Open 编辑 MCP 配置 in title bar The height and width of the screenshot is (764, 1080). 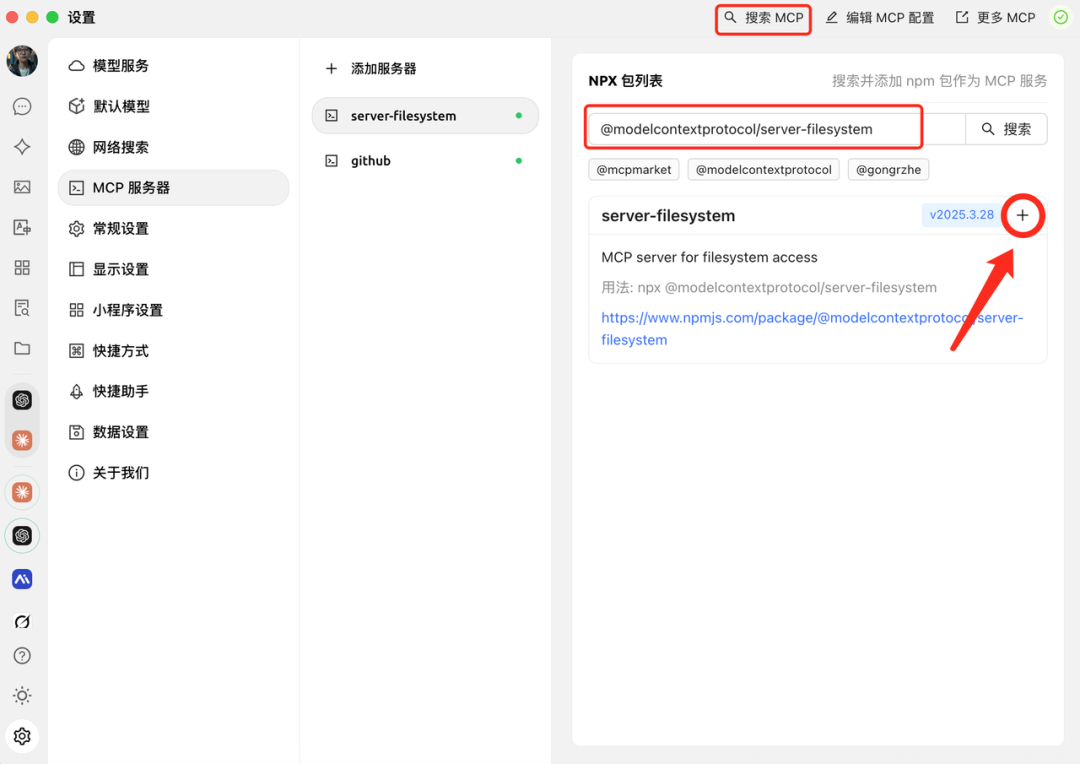[x=880, y=18]
